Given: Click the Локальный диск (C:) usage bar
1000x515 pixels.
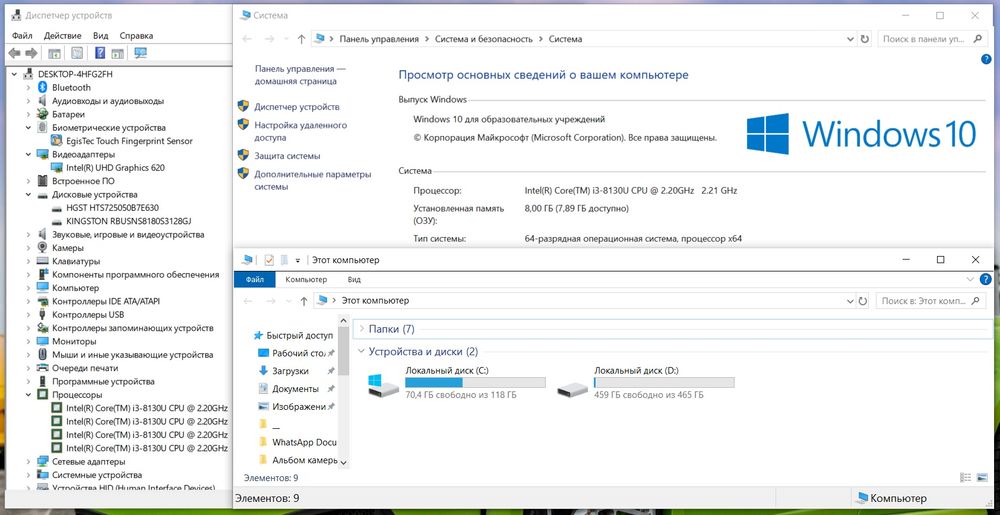Looking at the screenshot, I should pyautogui.click(x=475, y=382).
